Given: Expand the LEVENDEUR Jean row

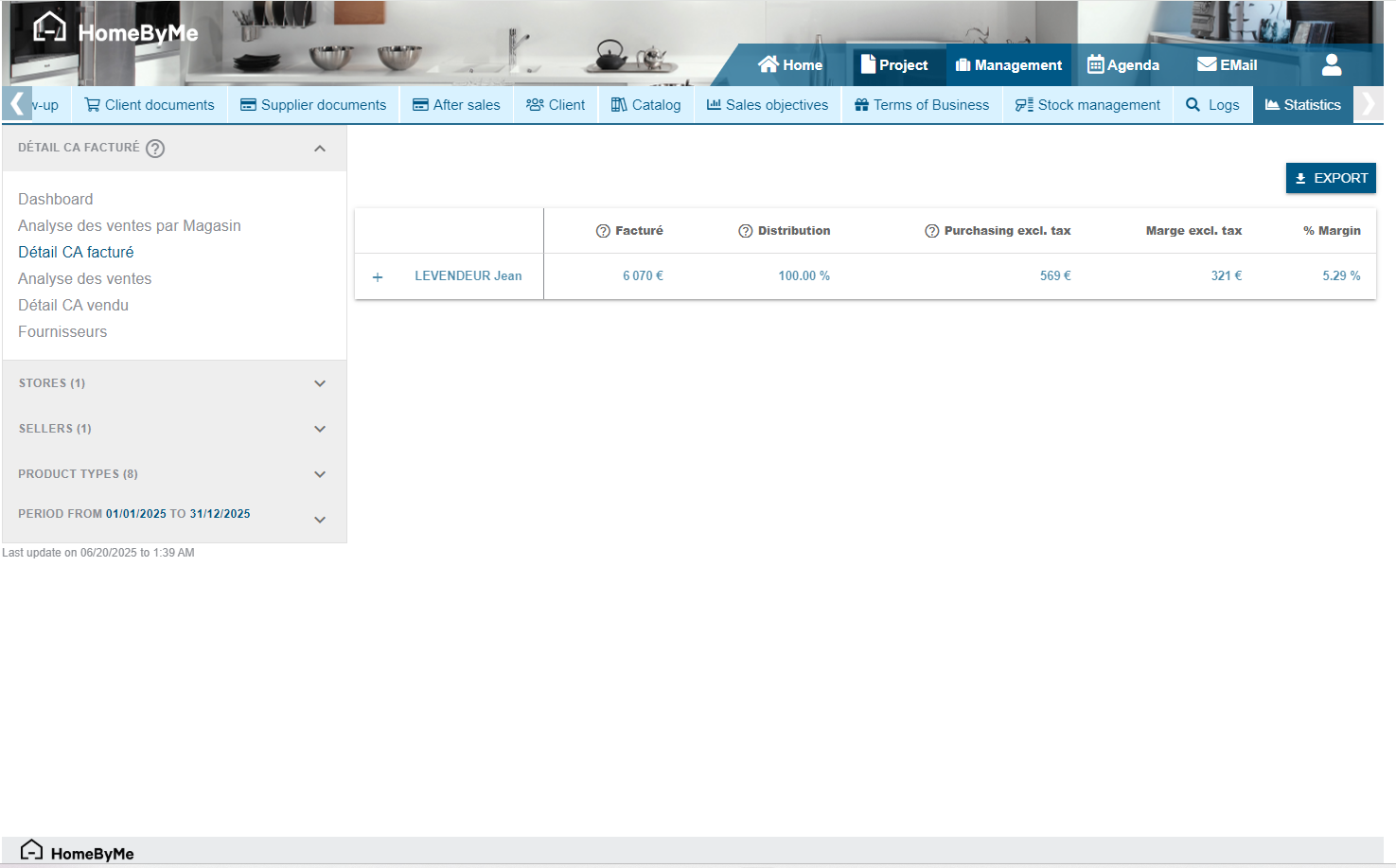Looking at the screenshot, I should (x=378, y=277).
